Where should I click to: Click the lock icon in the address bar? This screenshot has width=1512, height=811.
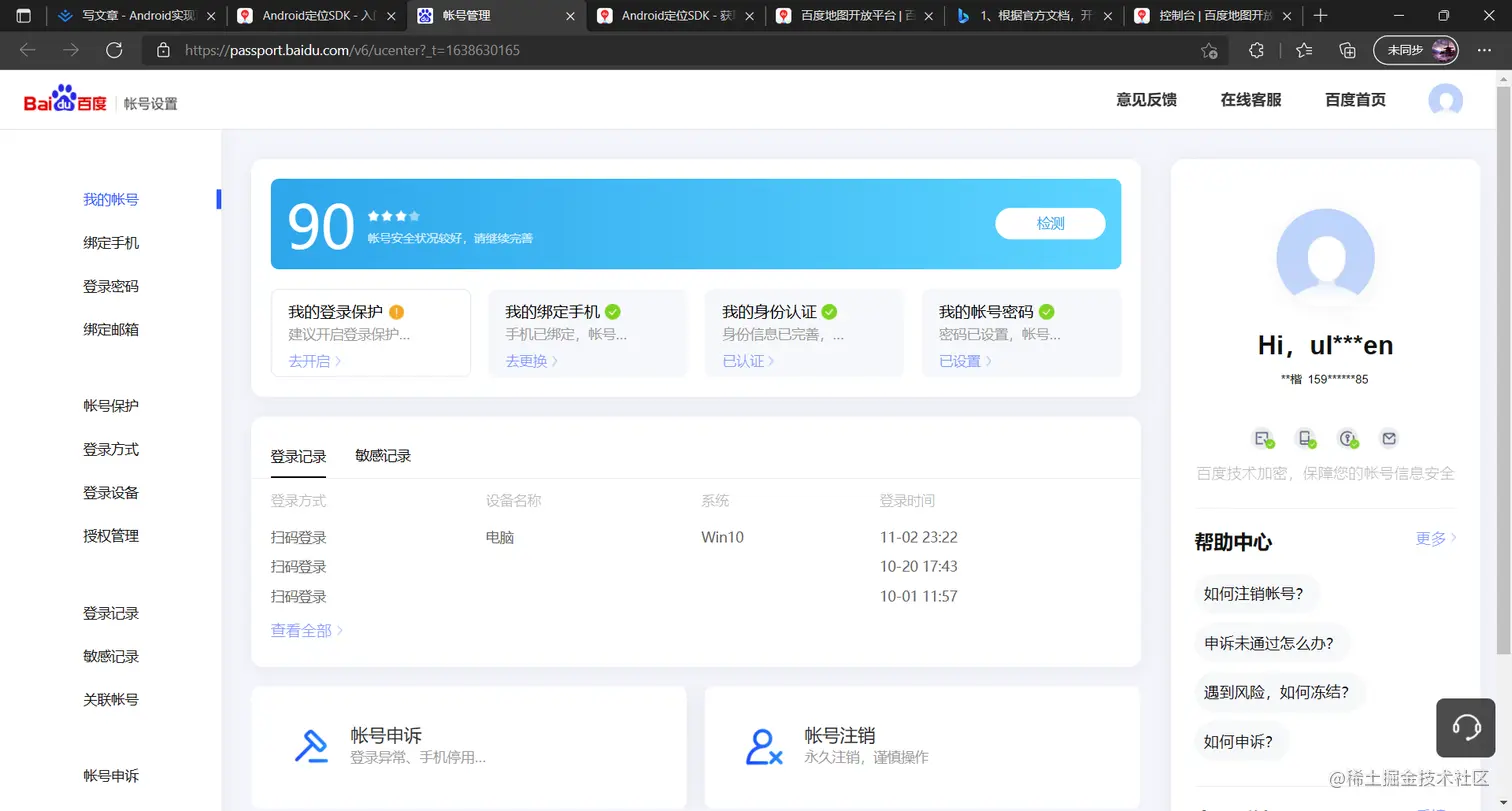(x=163, y=50)
